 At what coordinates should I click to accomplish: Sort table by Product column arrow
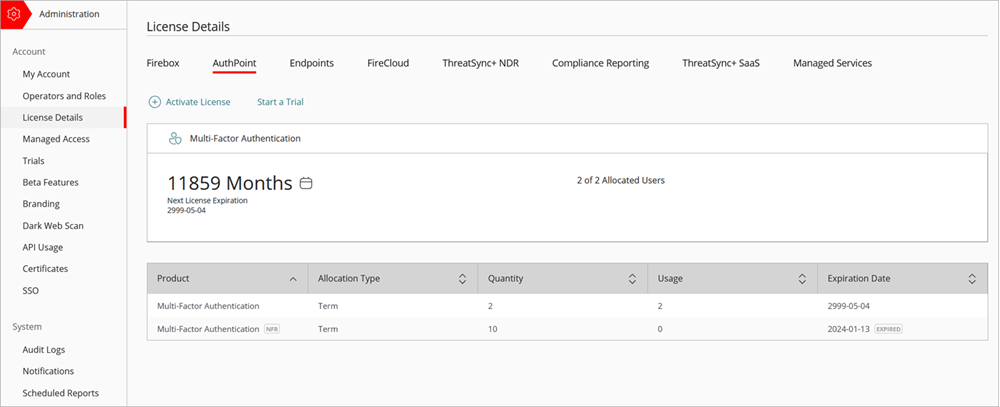(x=293, y=279)
